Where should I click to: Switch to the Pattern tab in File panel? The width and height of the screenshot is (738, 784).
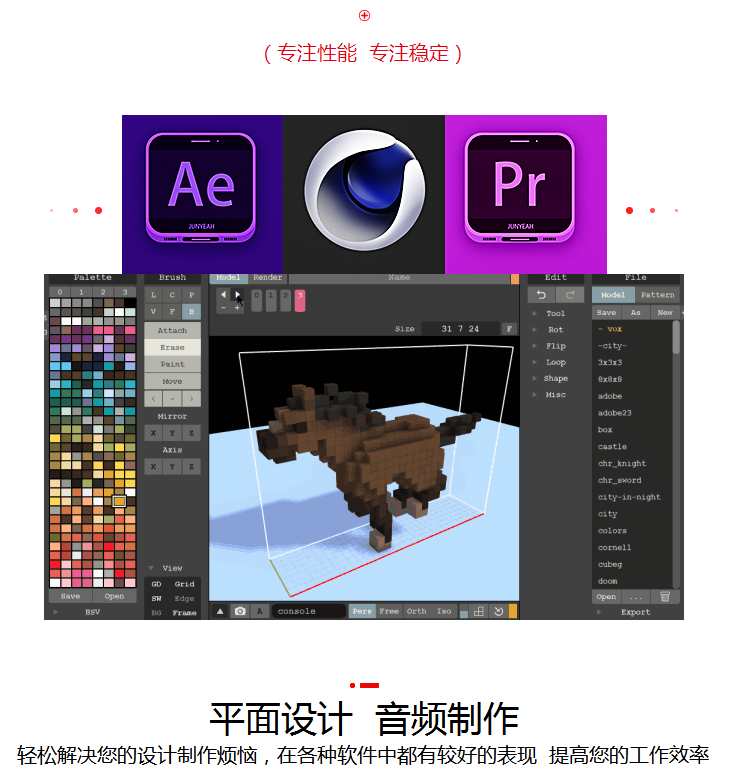click(x=657, y=295)
